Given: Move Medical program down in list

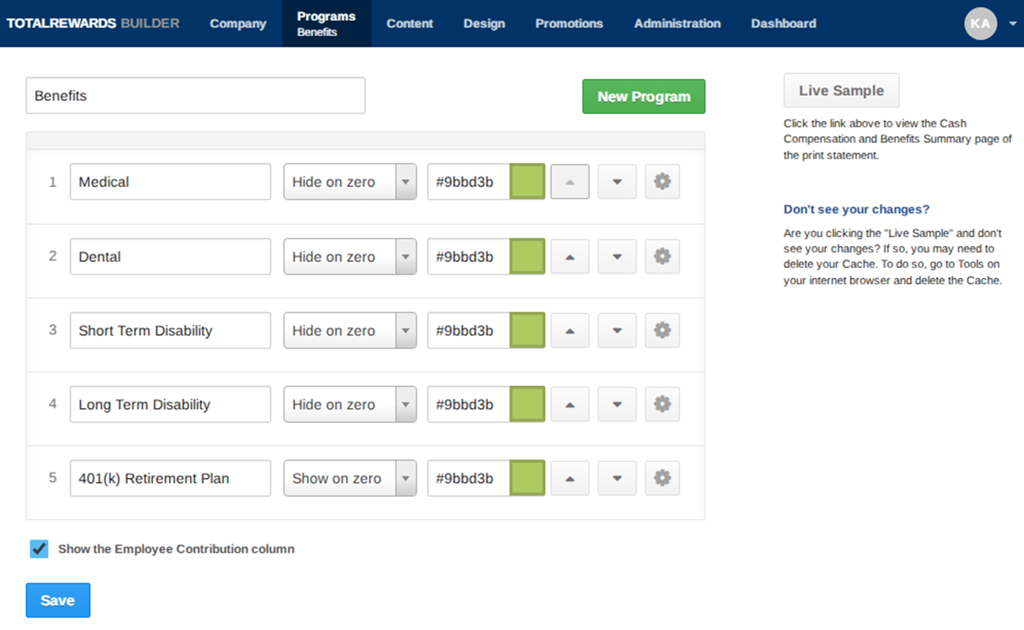Looking at the screenshot, I should pyautogui.click(x=616, y=181).
